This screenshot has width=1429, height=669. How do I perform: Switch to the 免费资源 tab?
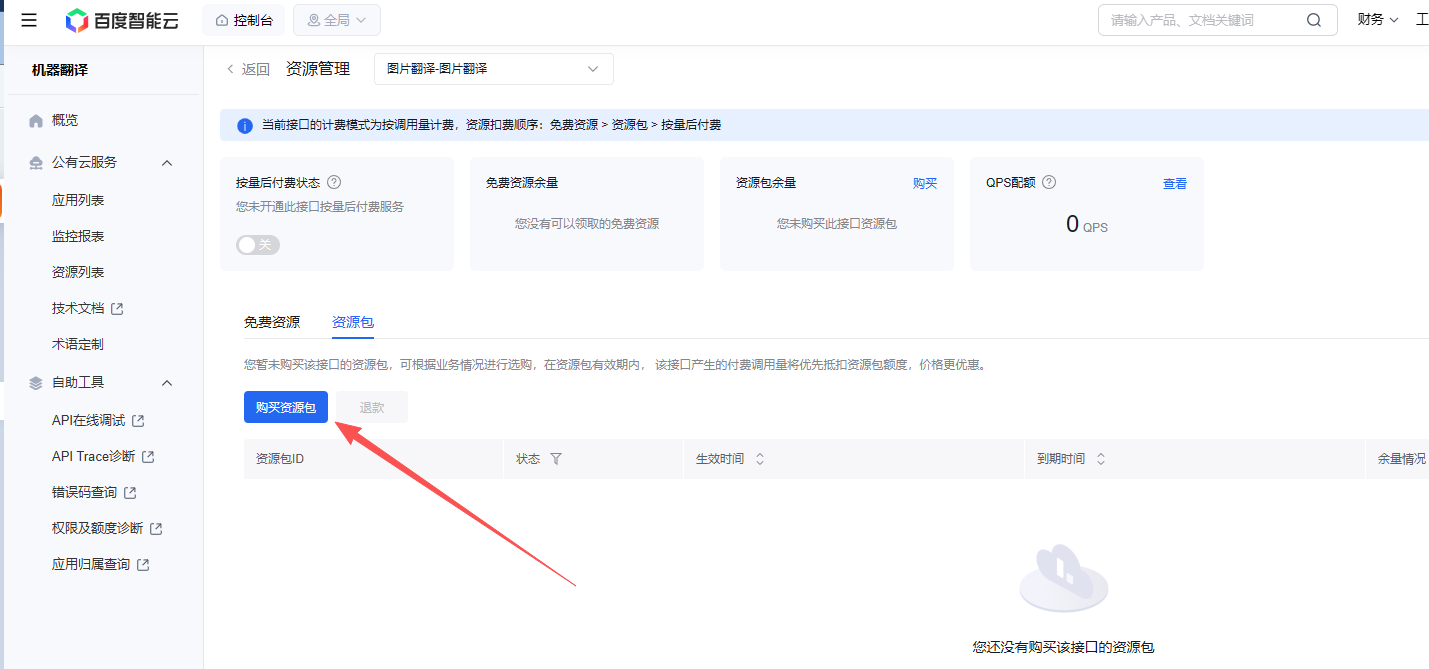click(271, 322)
